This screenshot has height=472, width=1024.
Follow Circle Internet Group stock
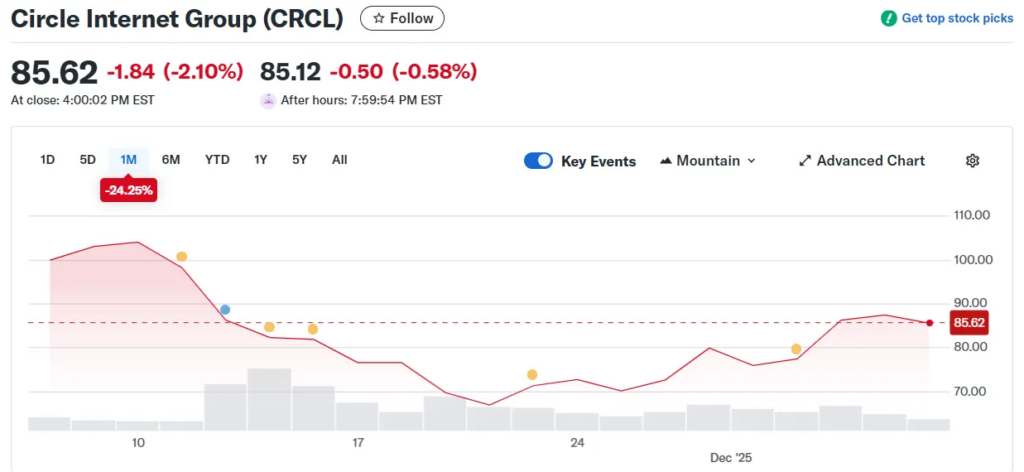coord(402,18)
